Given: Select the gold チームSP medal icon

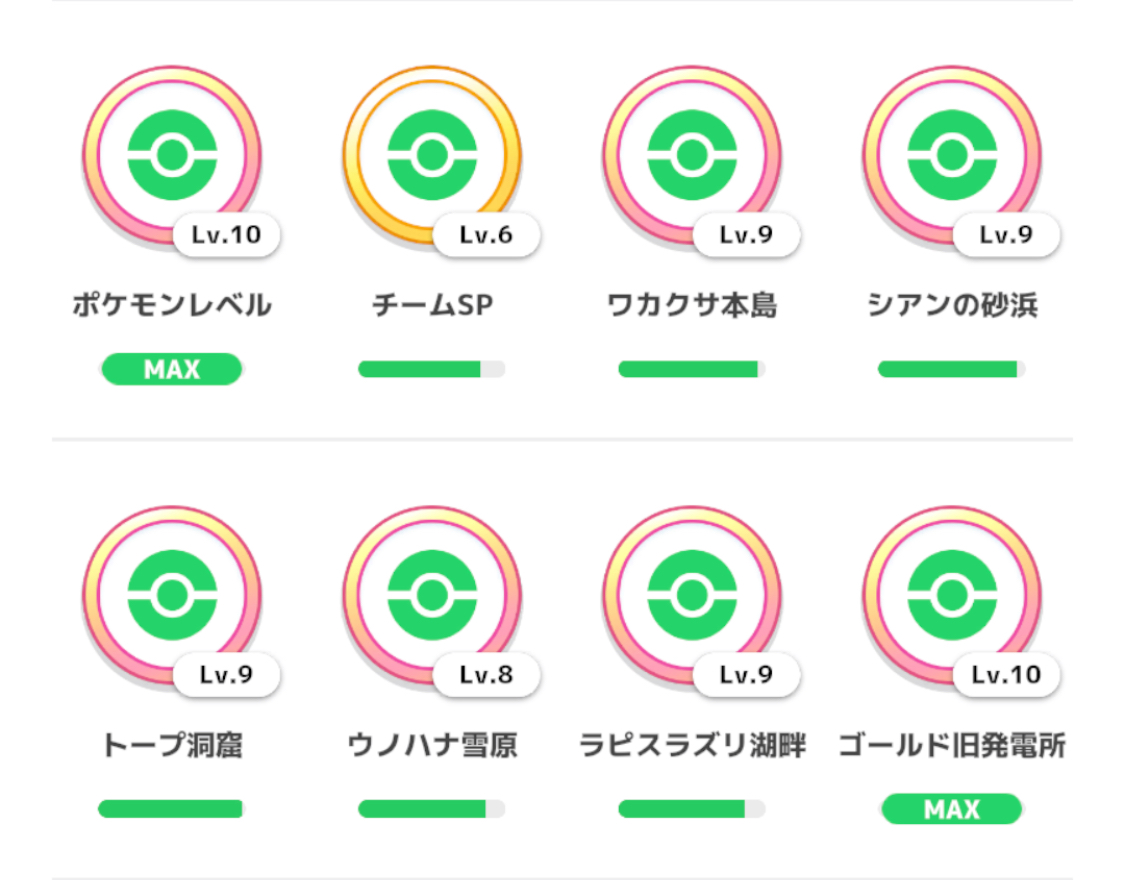Looking at the screenshot, I should (431, 155).
